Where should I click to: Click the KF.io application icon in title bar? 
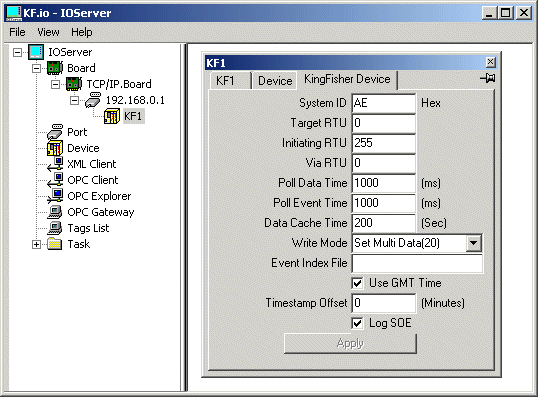pyautogui.click(x=14, y=13)
